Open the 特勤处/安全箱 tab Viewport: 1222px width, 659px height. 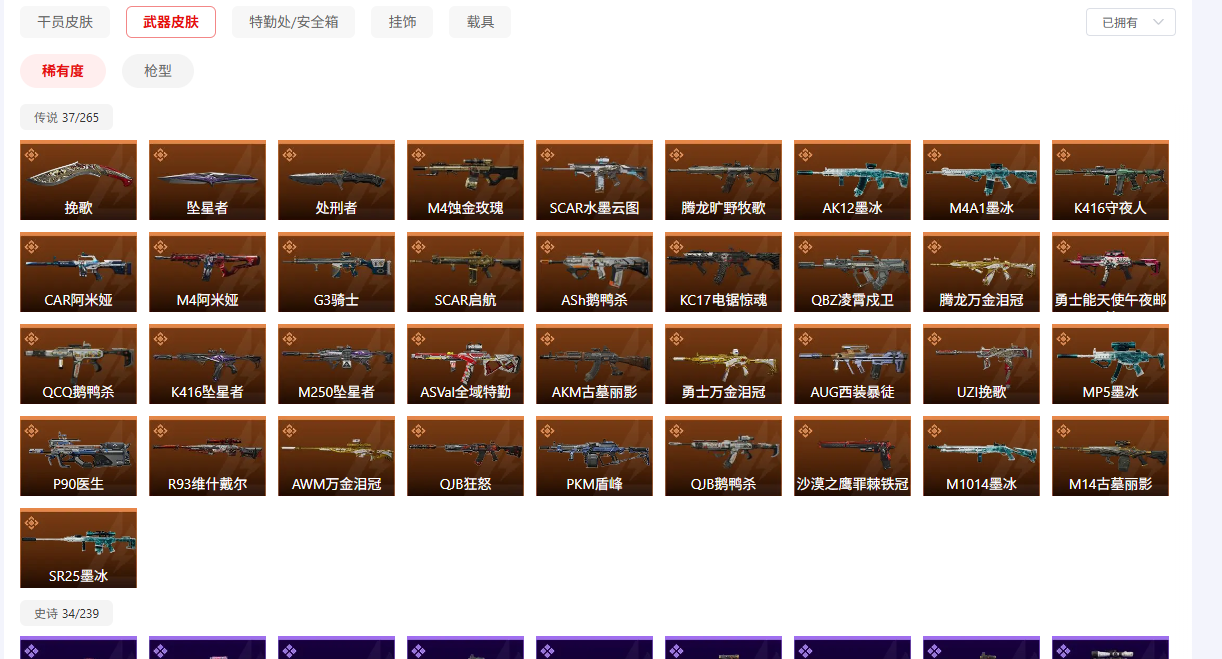[293, 22]
